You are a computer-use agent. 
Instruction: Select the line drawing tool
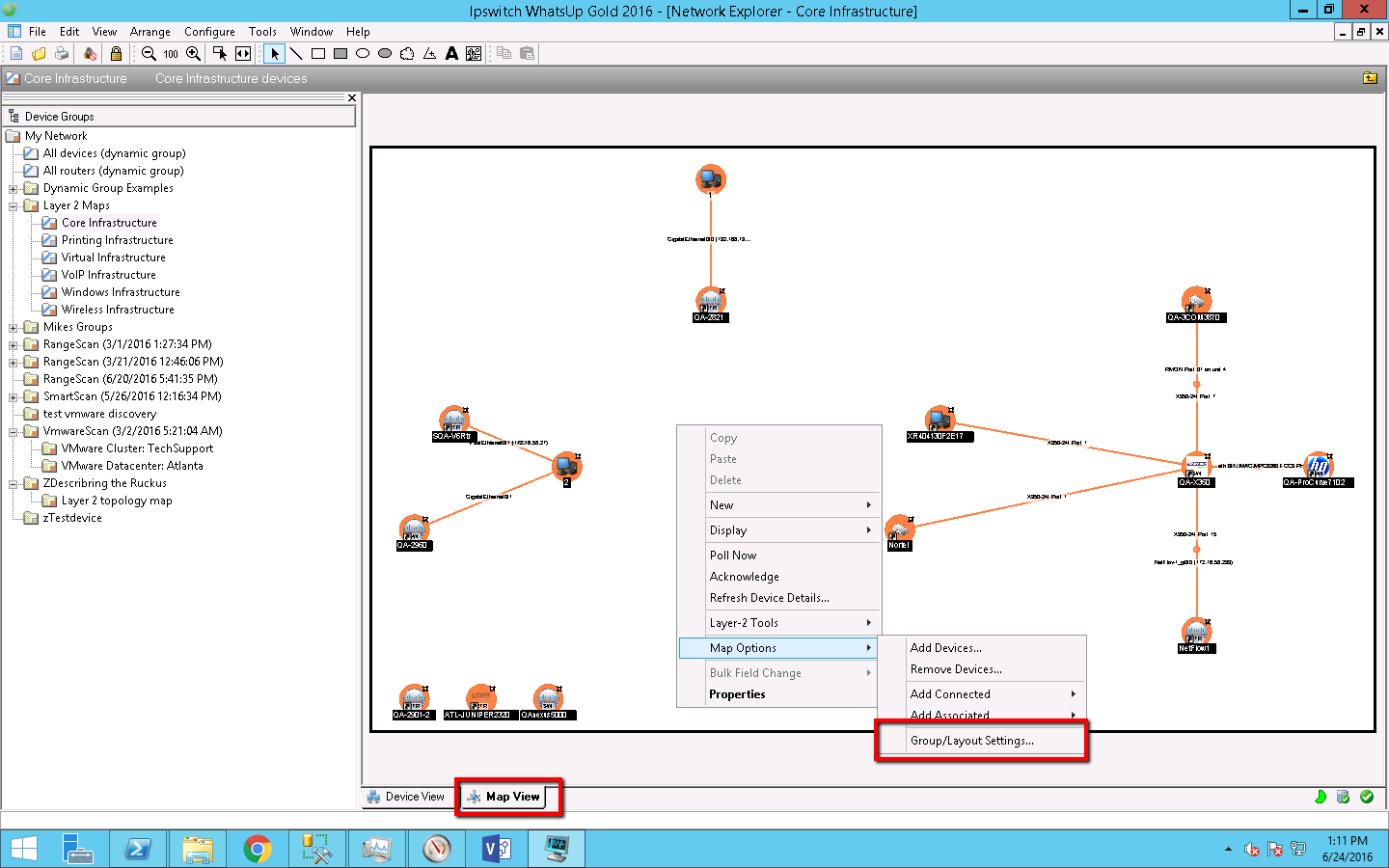296,54
